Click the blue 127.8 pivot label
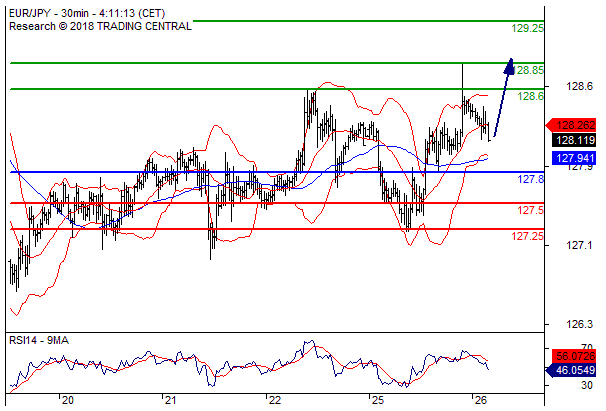 tap(530, 179)
